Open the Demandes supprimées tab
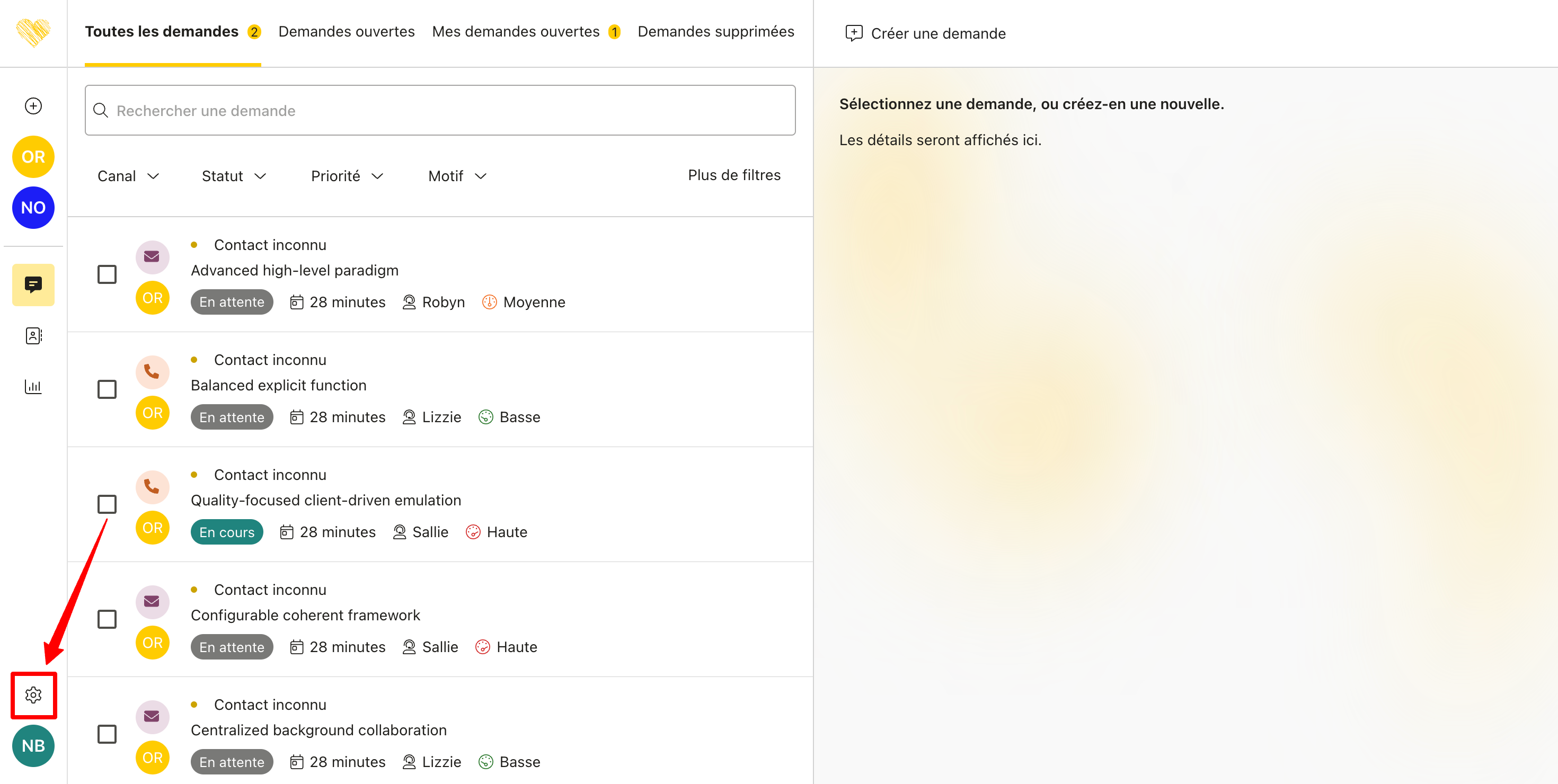This screenshot has width=1558, height=784. tap(715, 31)
